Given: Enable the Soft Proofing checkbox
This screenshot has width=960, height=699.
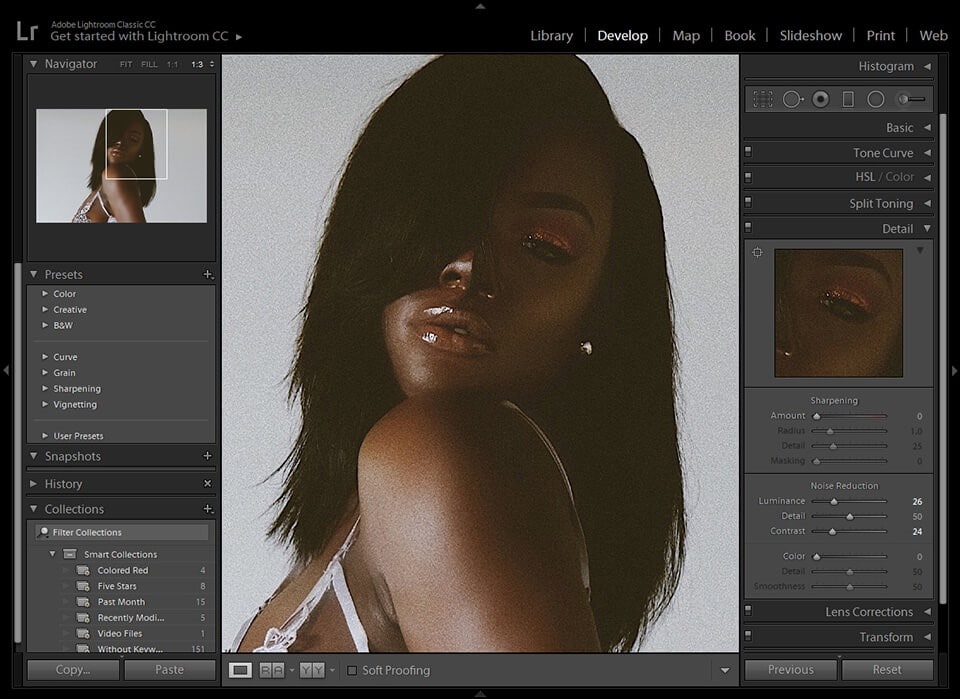Looking at the screenshot, I should point(352,670).
